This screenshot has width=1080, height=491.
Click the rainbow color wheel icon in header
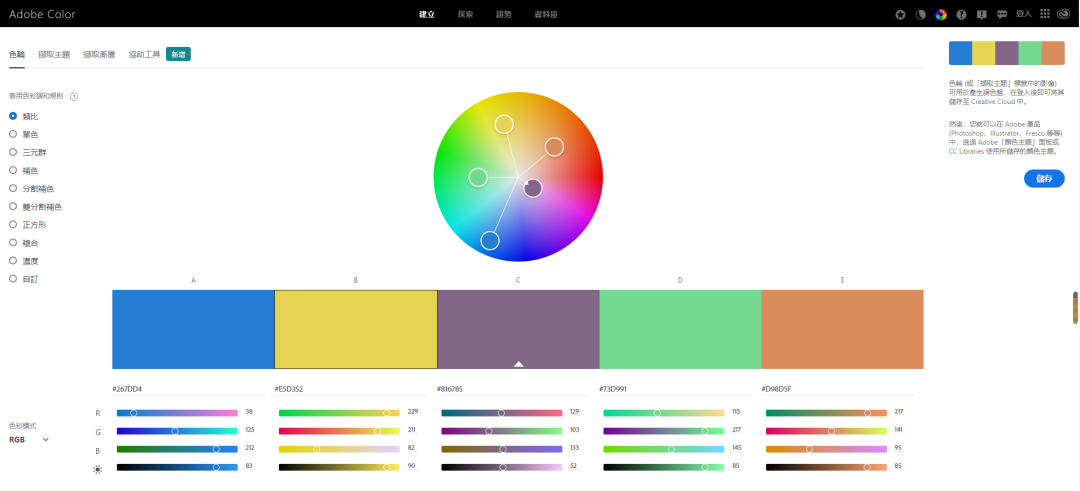pos(941,14)
